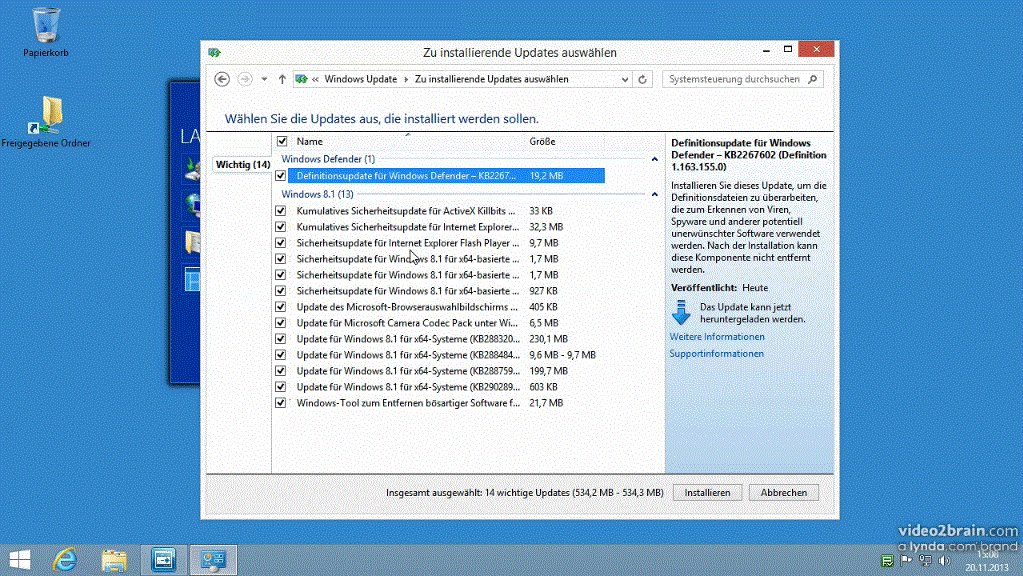The height and width of the screenshot is (576, 1023).
Task: Uncheck Kumulatives Sicherheitsupdate Internet Explorer checkbox
Action: pos(281,227)
